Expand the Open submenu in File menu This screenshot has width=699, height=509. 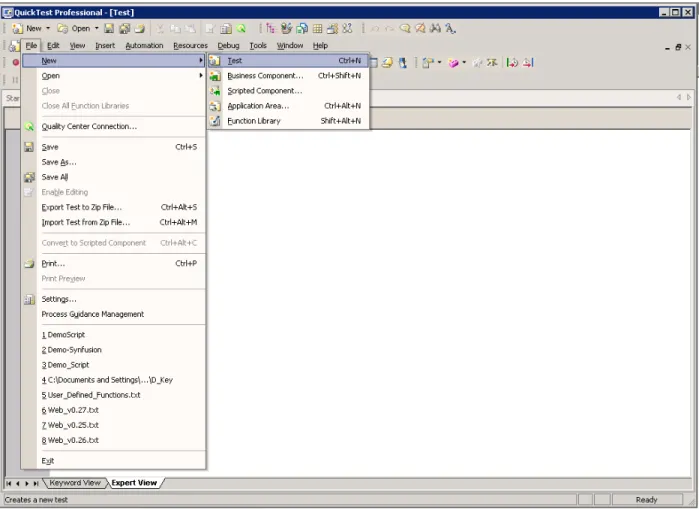[114, 76]
